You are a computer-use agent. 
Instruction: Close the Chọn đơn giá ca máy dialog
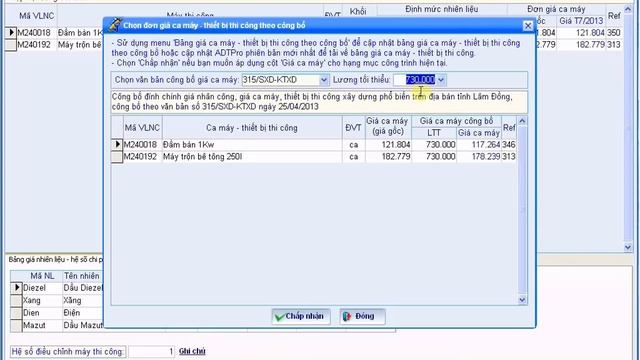coord(528,26)
